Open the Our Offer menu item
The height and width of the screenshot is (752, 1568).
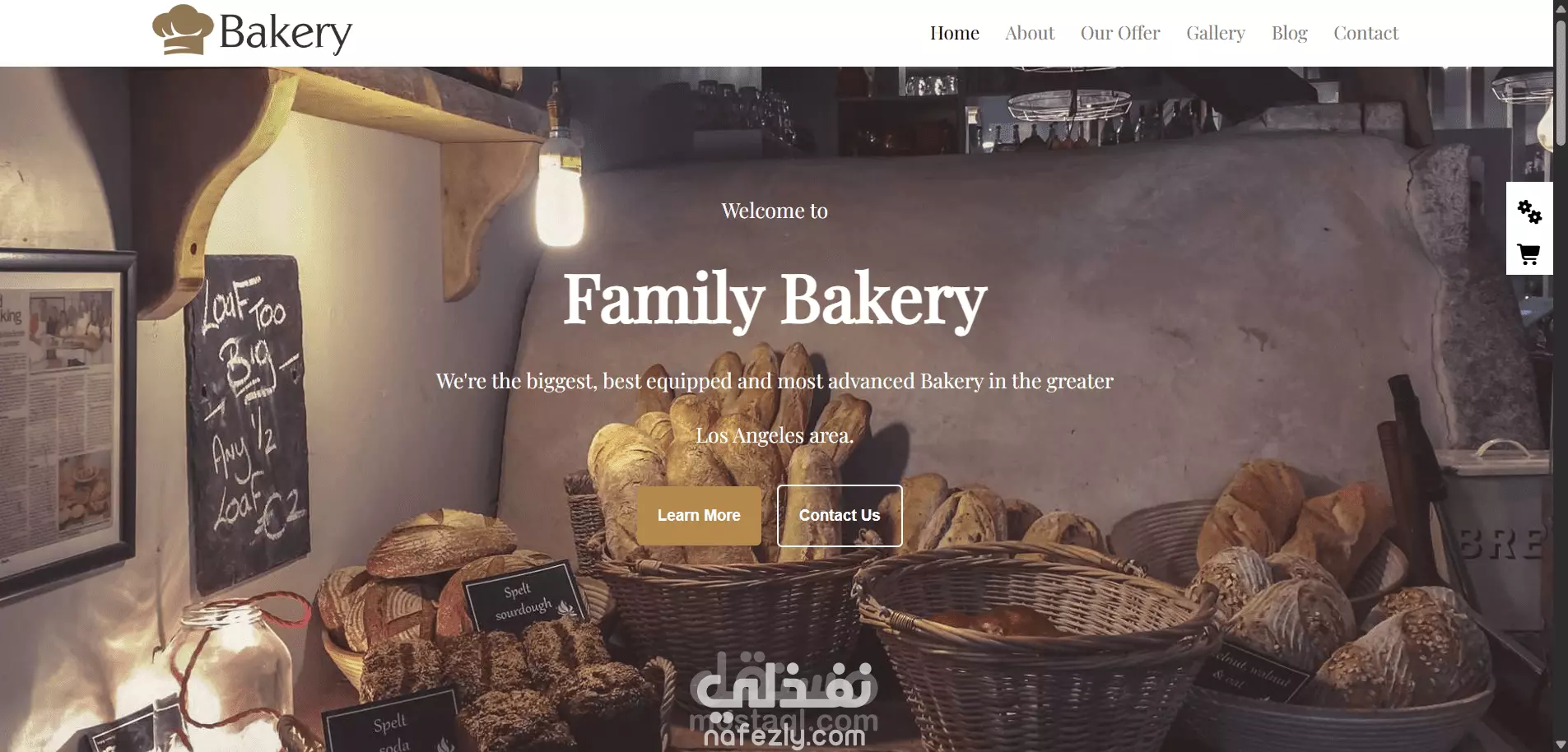point(1120,33)
